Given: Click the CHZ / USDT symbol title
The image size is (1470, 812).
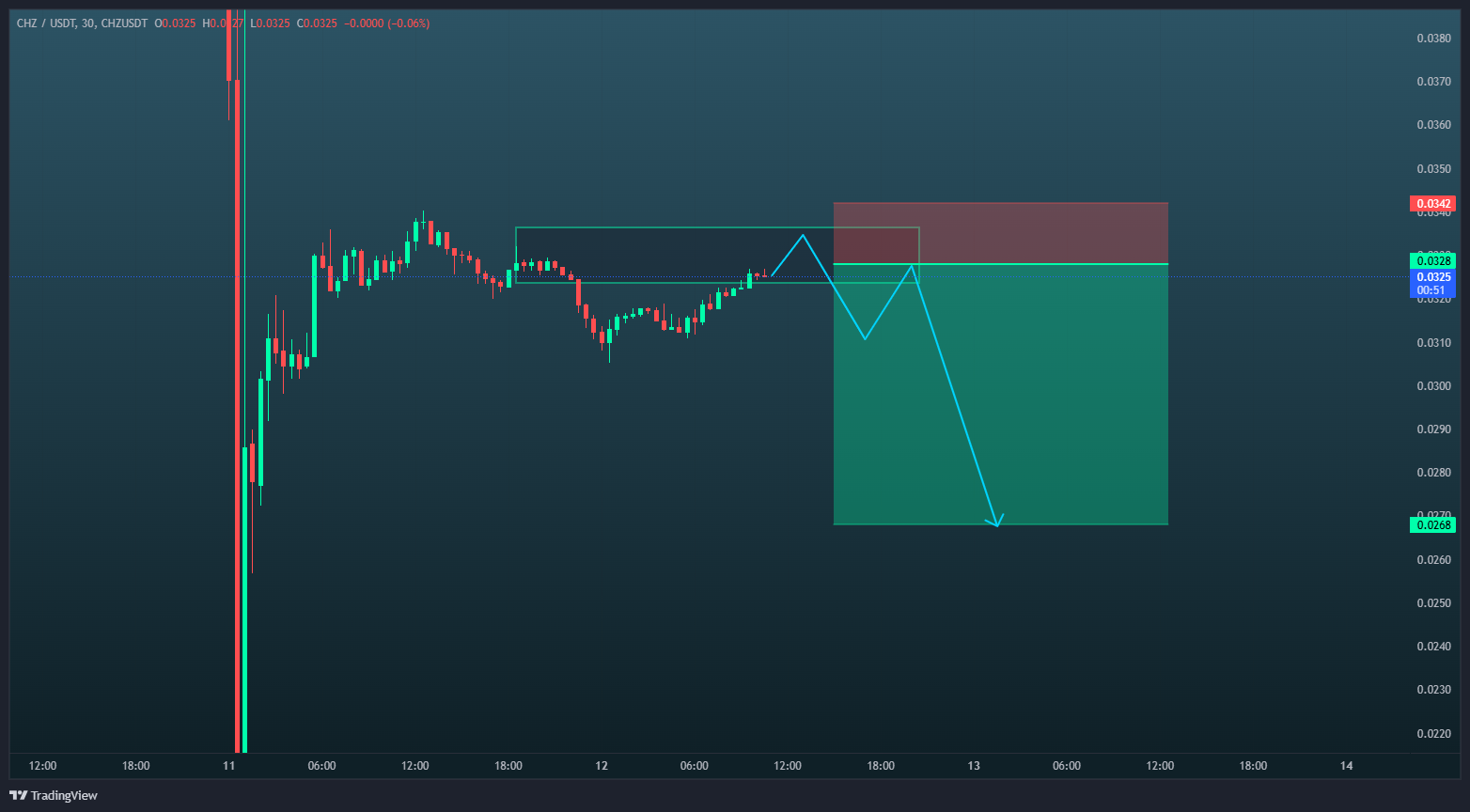Looking at the screenshot, I should [45, 23].
